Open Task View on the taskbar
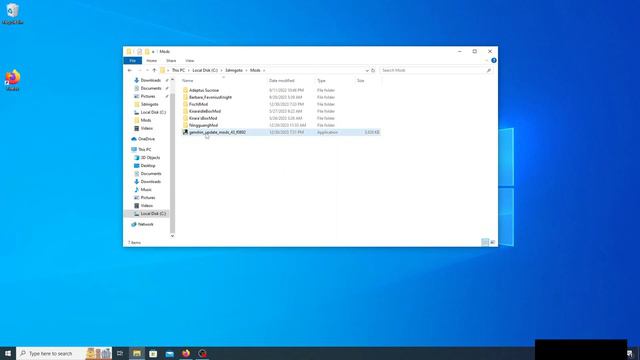 tap(120, 353)
